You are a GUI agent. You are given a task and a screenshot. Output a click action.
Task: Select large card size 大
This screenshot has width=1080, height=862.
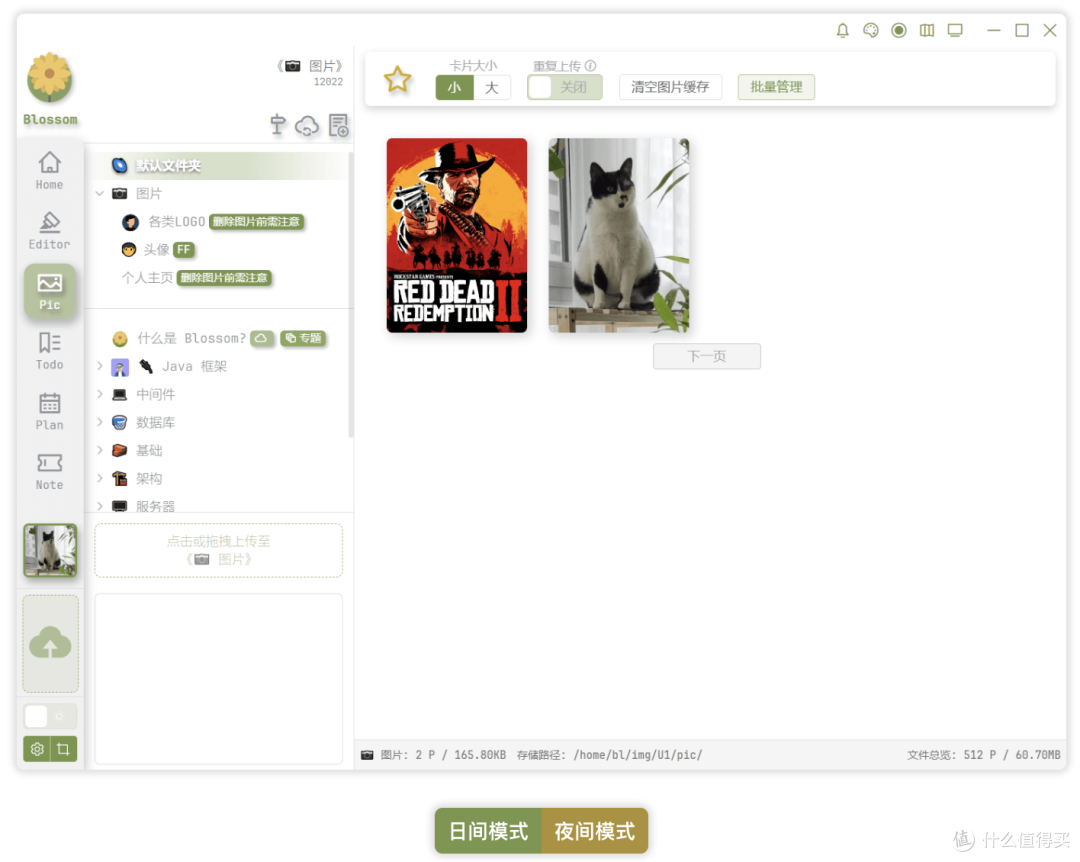[492, 88]
